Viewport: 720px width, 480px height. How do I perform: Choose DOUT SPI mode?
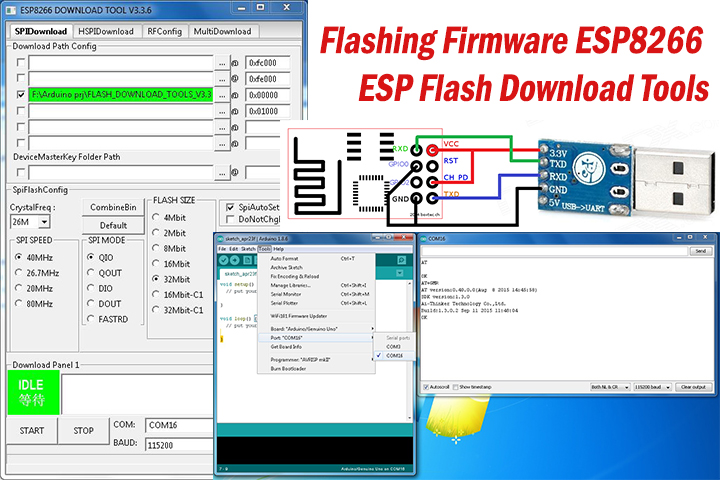point(90,304)
